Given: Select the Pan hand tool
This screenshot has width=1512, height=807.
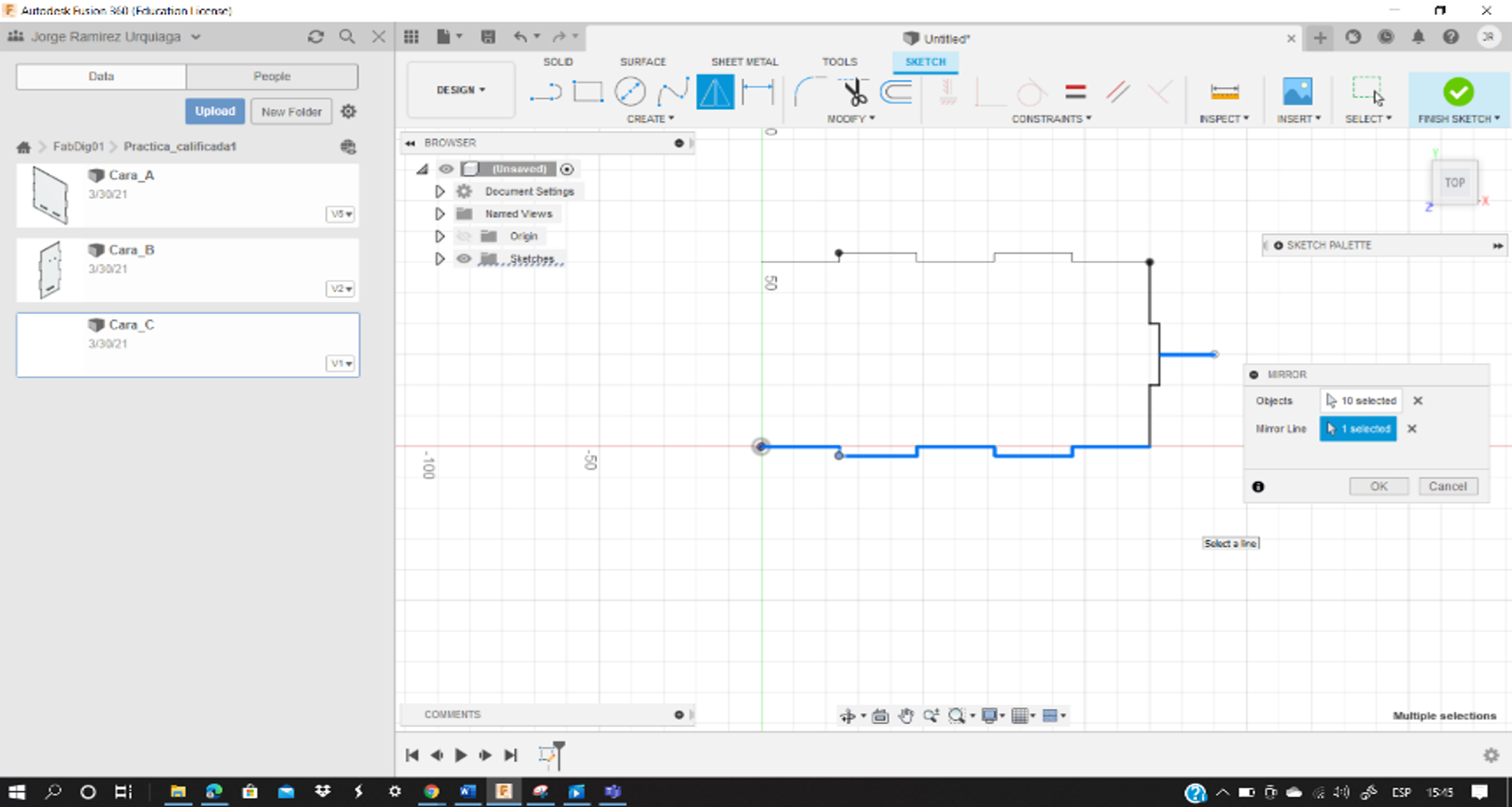Looking at the screenshot, I should tap(905, 716).
